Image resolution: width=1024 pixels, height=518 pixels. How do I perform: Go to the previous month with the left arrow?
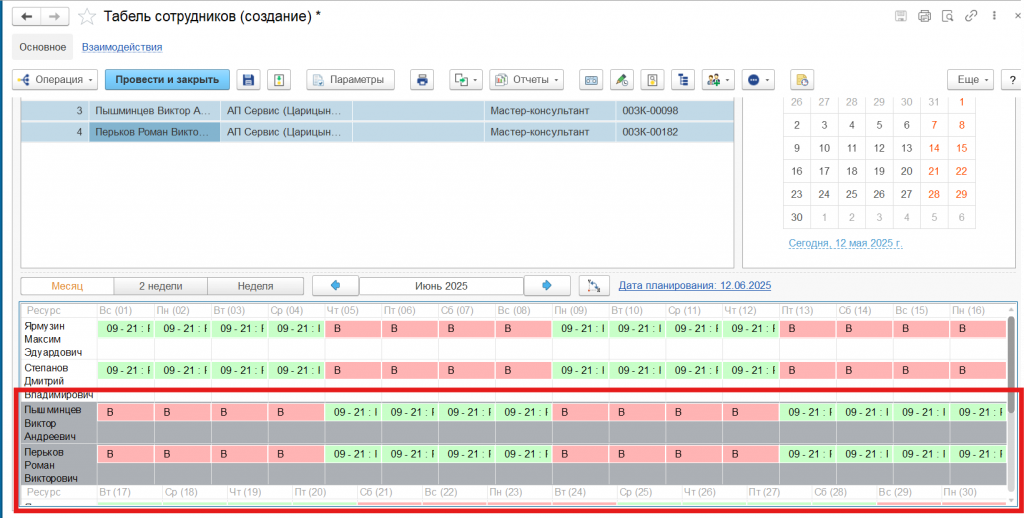335,286
